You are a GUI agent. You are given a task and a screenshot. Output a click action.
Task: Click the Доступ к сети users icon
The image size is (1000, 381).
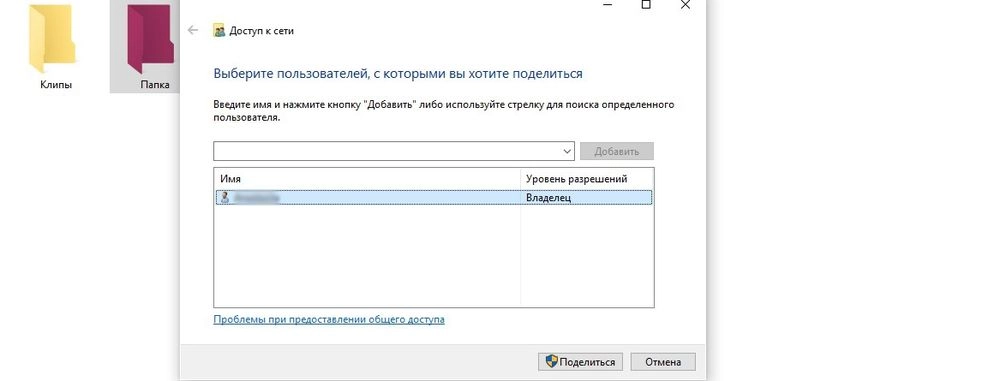click(x=219, y=31)
